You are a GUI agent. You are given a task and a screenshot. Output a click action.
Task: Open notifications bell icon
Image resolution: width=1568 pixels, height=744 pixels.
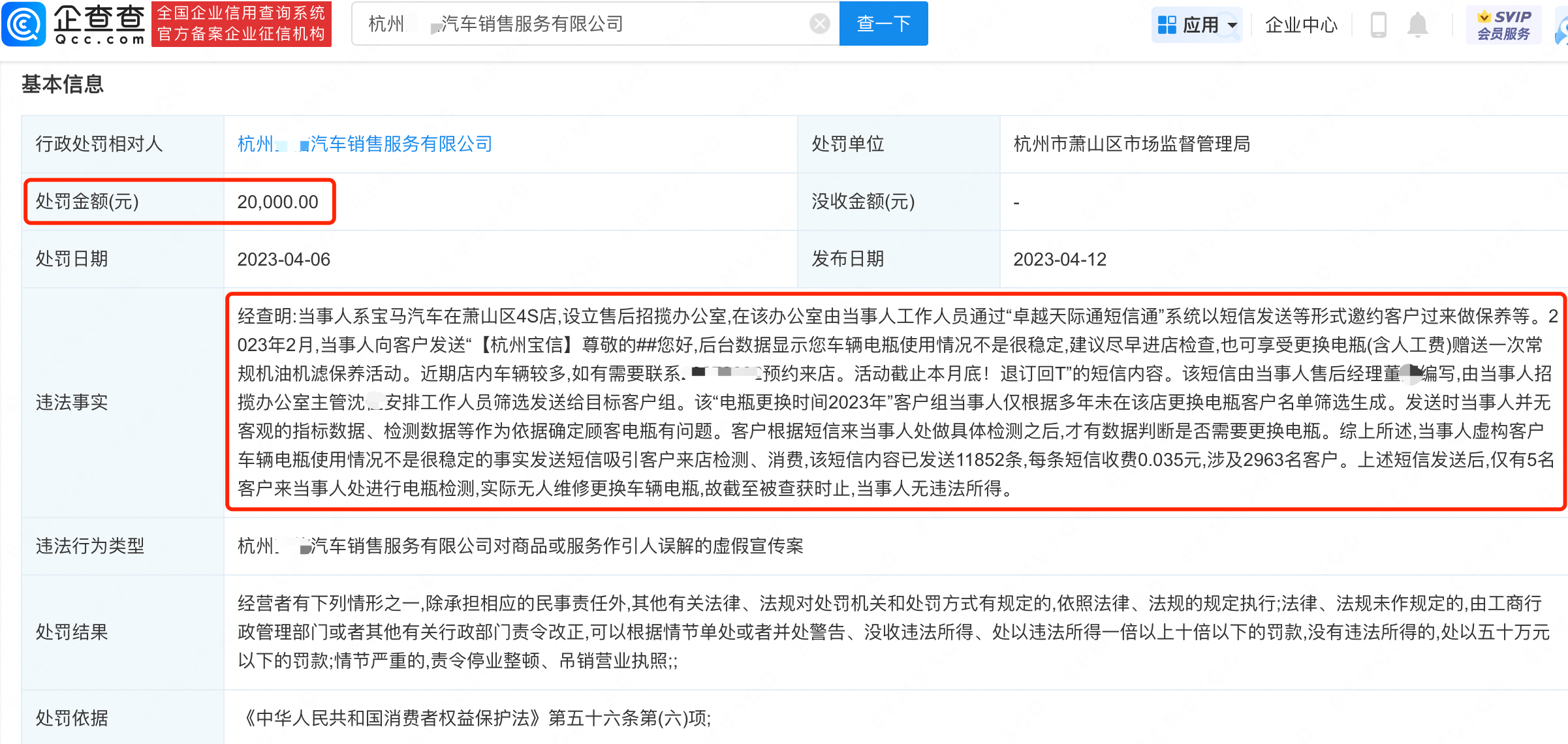[1418, 25]
